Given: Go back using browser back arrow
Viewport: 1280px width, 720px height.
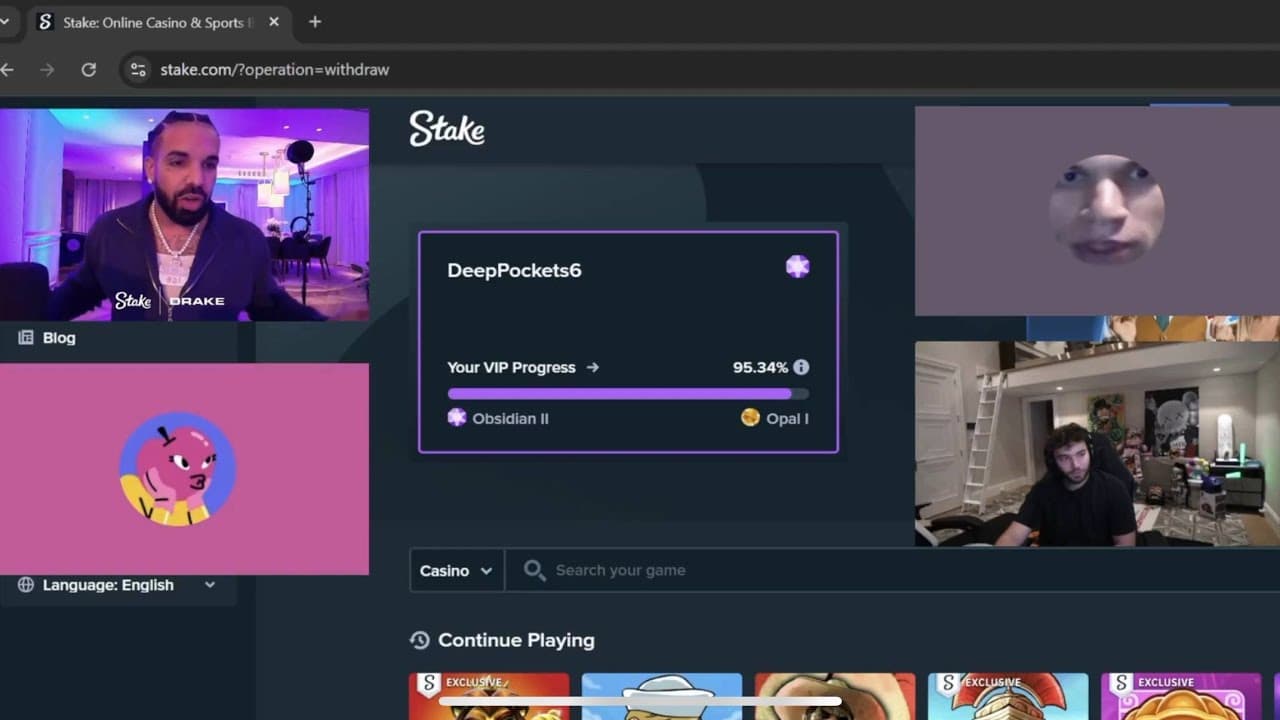Looking at the screenshot, I should coord(7,69).
